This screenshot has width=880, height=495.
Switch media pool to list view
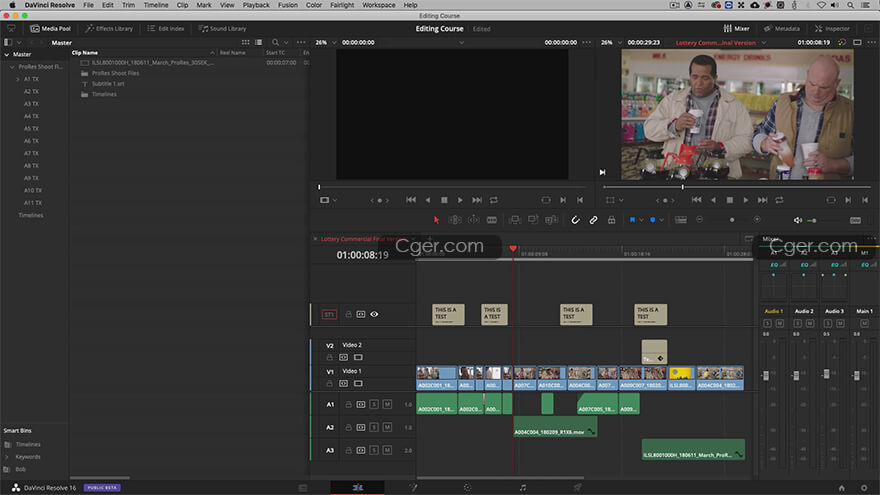pos(258,42)
